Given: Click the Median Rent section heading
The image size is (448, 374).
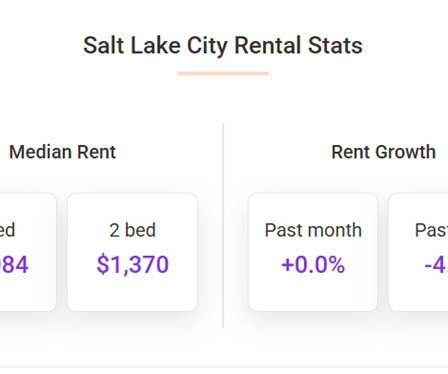Looking at the screenshot, I should (x=62, y=152).
